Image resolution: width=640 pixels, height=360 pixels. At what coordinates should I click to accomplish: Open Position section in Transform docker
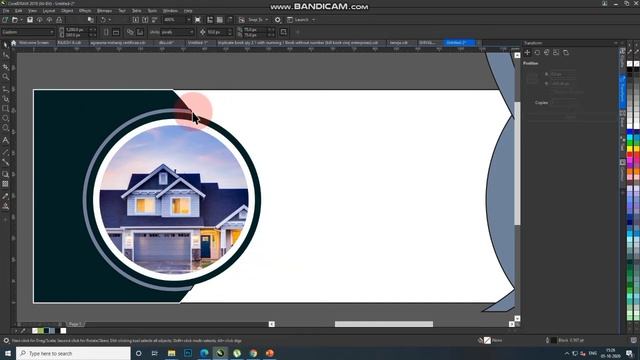click(527, 53)
